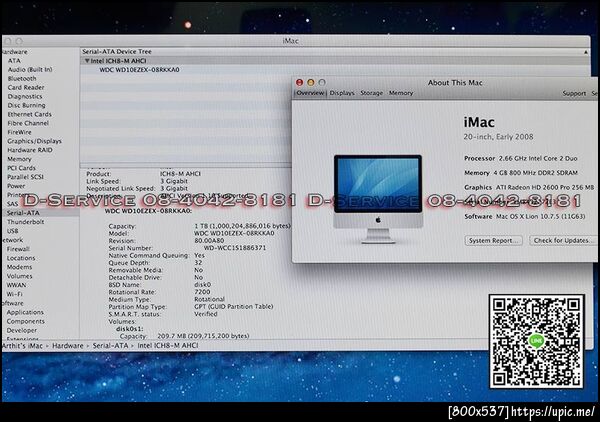Open Applications under Software in the sidebar
Image resolution: width=600 pixels, height=422 pixels.
pos(25,312)
